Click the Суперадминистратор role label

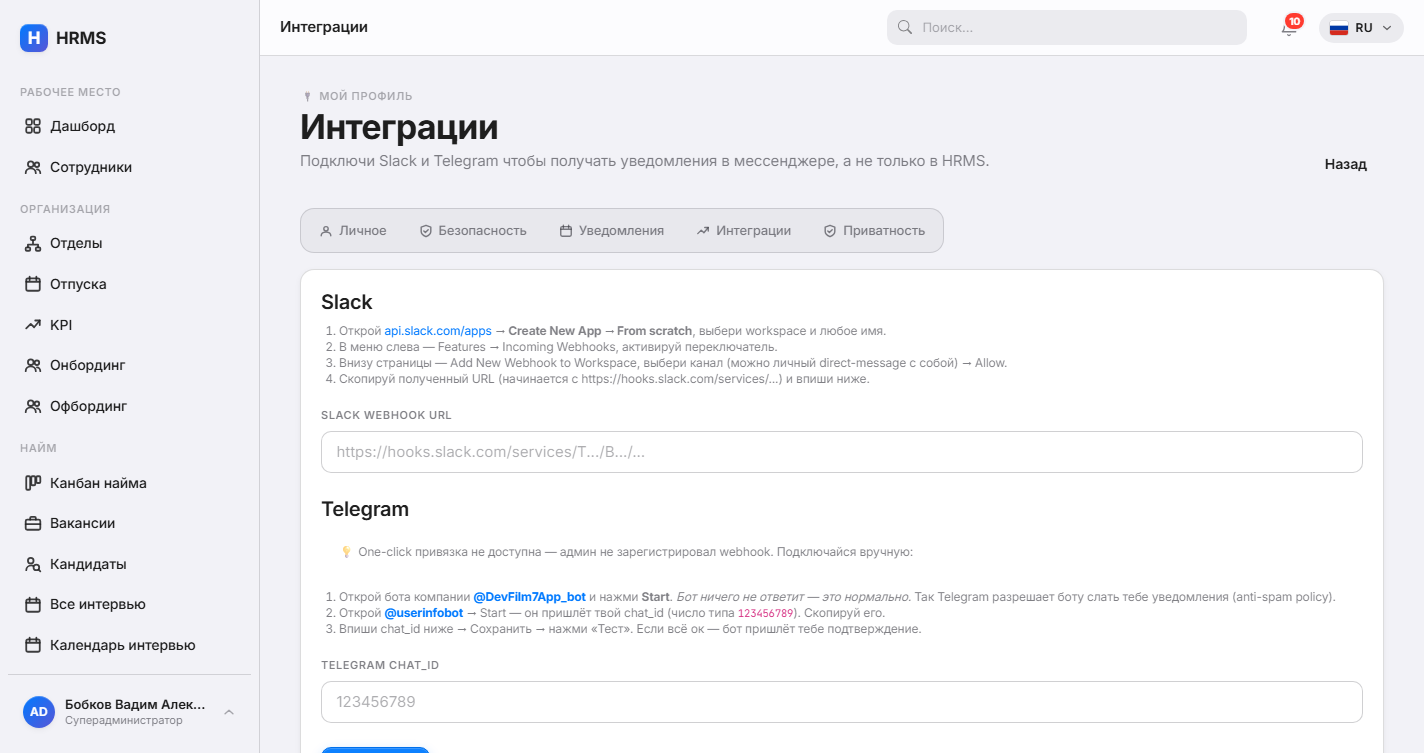tap(124, 720)
